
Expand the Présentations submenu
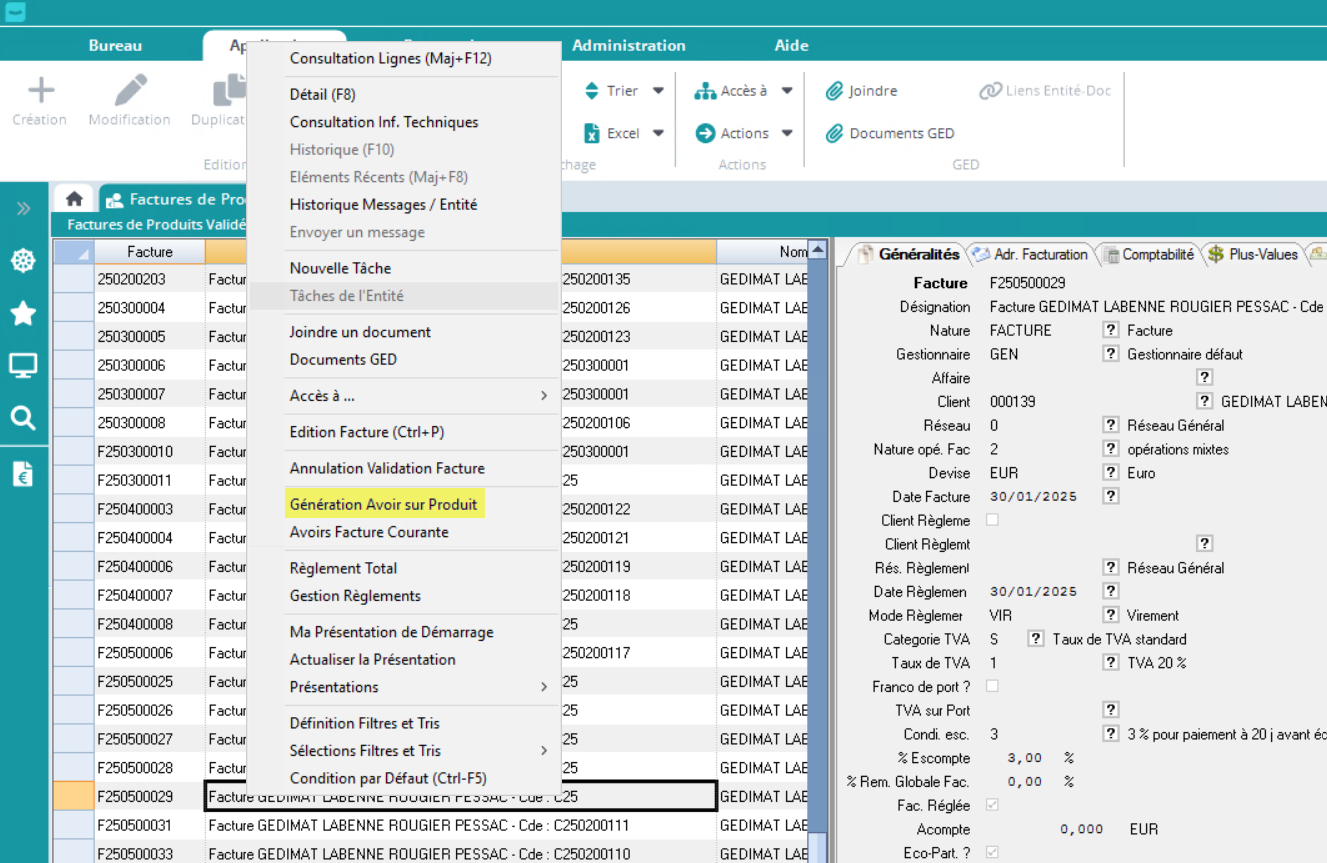544,687
